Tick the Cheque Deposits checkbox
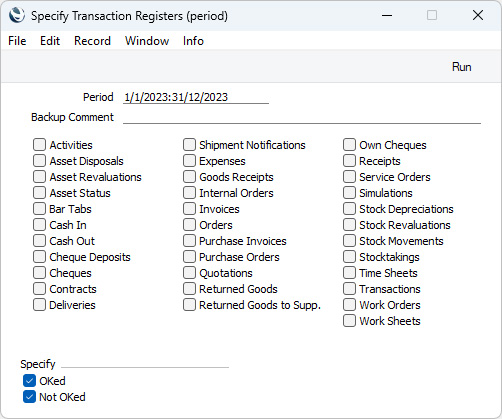 [39, 257]
